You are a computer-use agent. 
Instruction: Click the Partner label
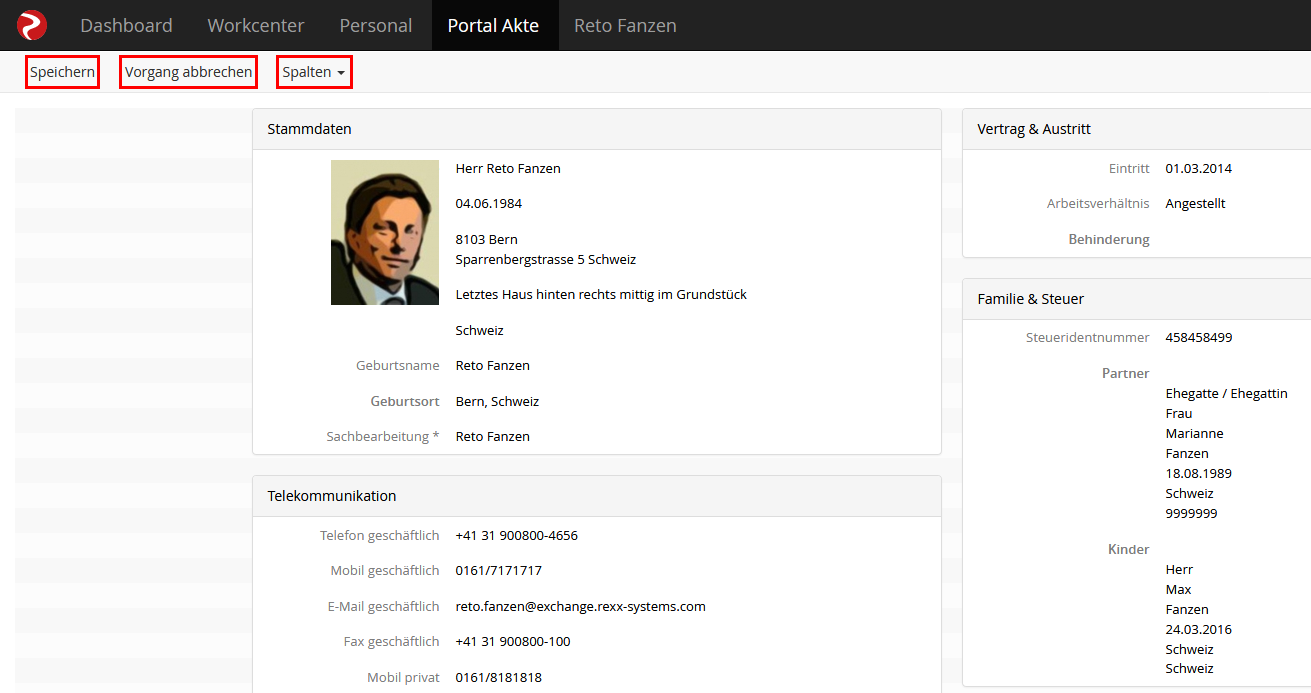pyautogui.click(x=1126, y=373)
